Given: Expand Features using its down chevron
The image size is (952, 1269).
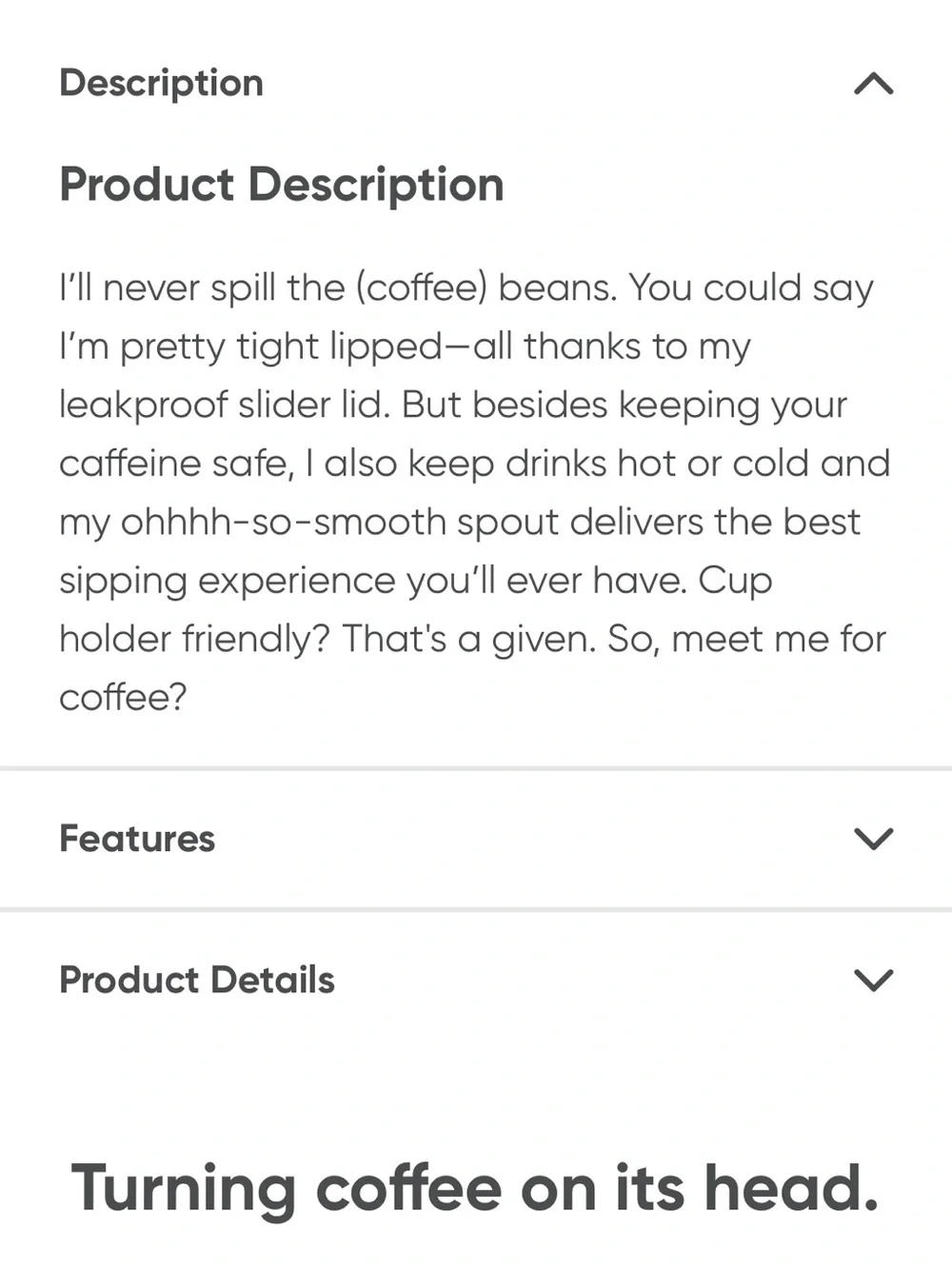Looking at the screenshot, I should [874, 839].
